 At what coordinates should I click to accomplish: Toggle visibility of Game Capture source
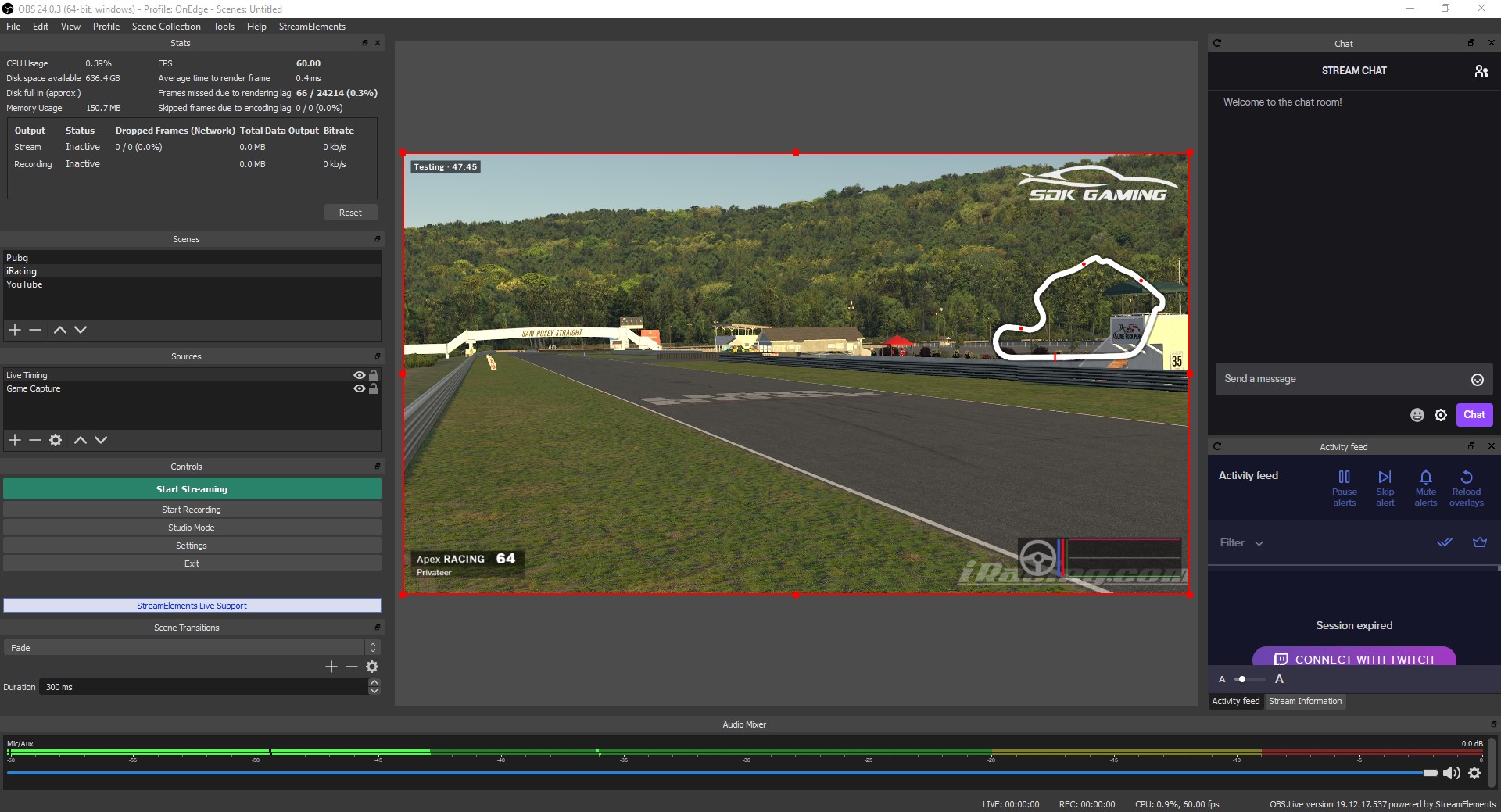click(360, 388)
